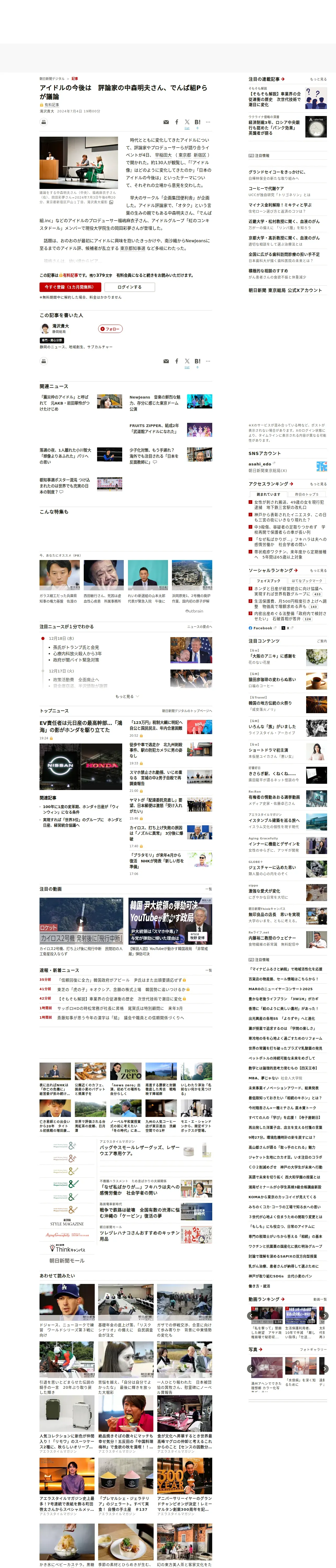The height and width of the screenshot is (1568, 336).
Task: Open もっと見る beside ソーシャルランキング
Action: [x=318, y=570]
